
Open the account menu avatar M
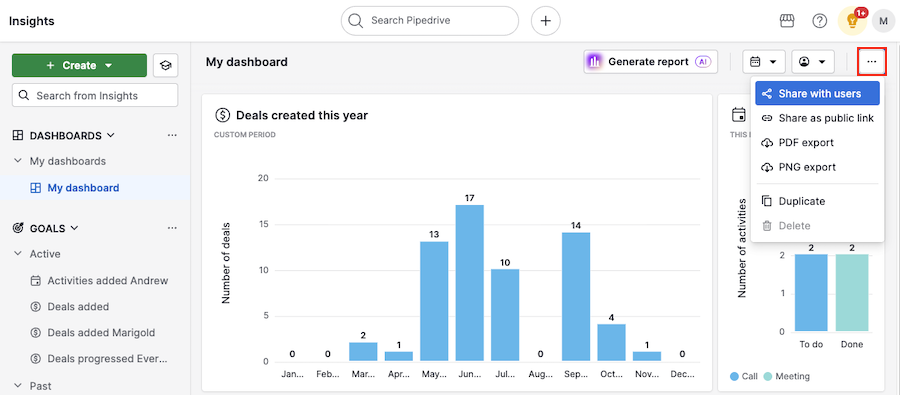pos(883,21)
